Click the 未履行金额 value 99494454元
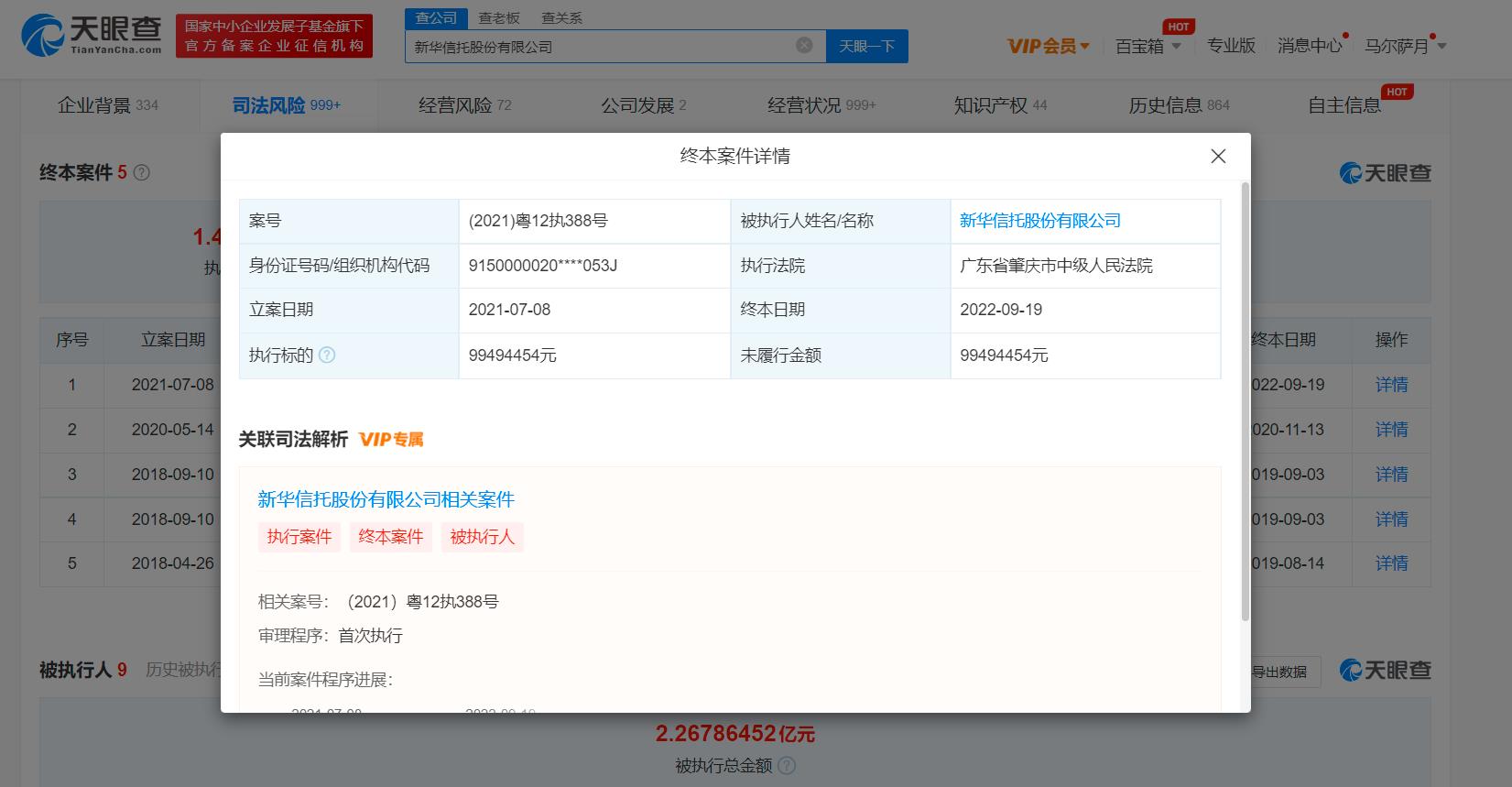Screen dimensions: 1512x787 point(1004,355)
